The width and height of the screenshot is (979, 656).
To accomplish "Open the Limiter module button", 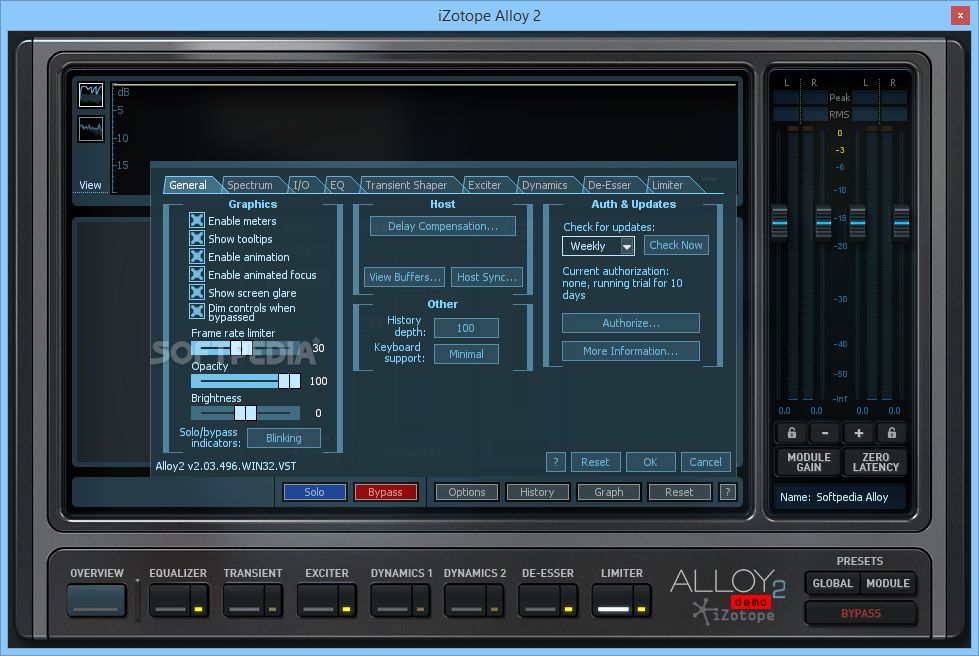I will pyautogui.click(x=612, y=600).
